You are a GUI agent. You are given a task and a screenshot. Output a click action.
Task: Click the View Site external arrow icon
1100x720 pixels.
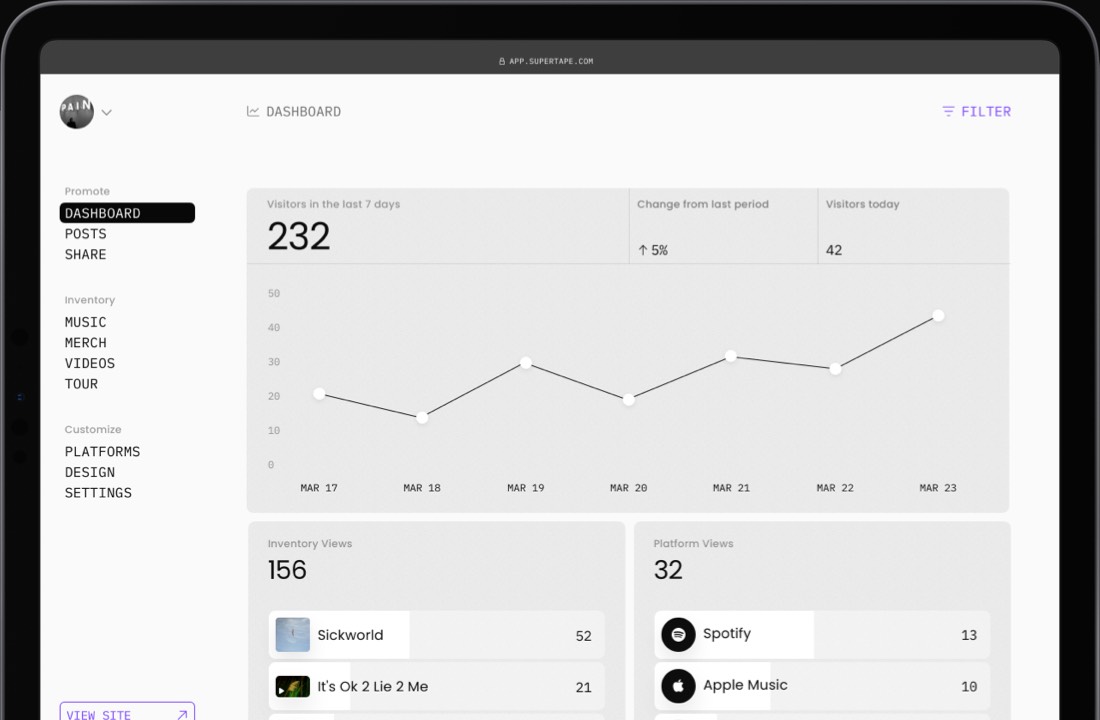(182, 714)
